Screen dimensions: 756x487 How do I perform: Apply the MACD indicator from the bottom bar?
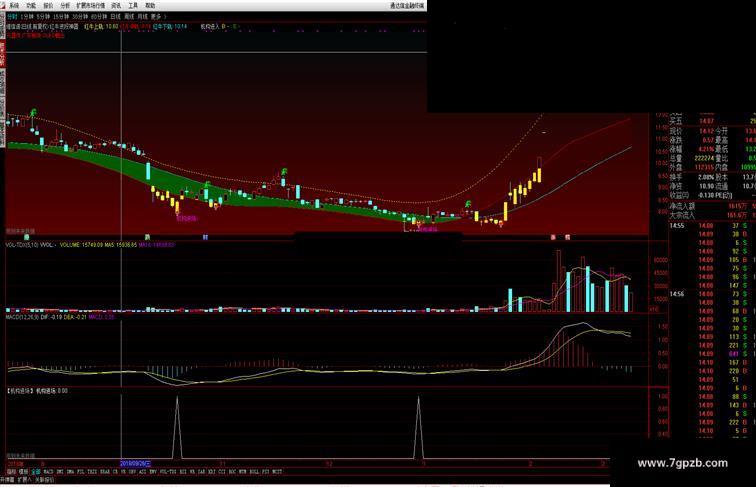[48, 472]
